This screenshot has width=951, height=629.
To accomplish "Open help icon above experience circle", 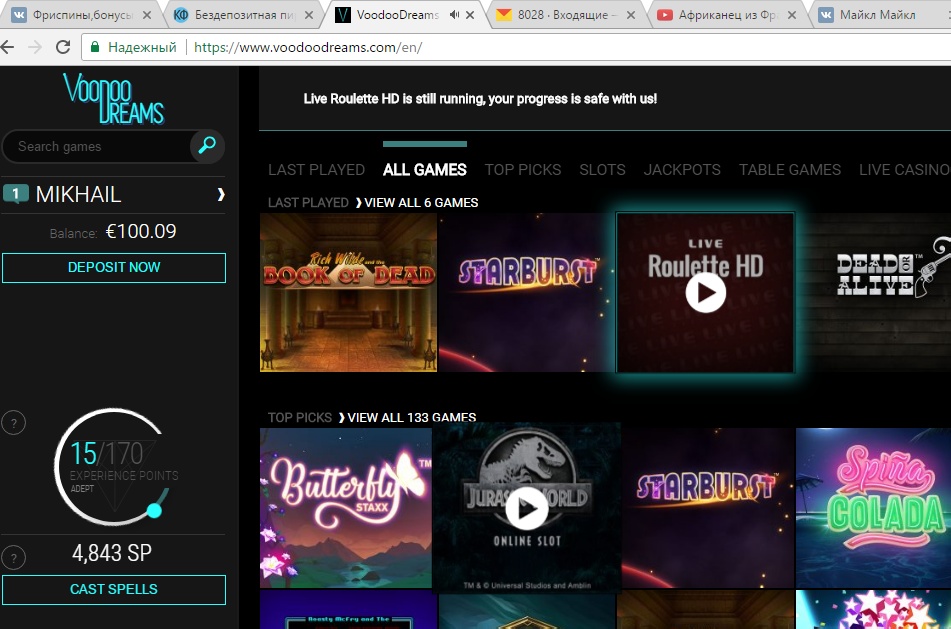I will pos(13,422).
